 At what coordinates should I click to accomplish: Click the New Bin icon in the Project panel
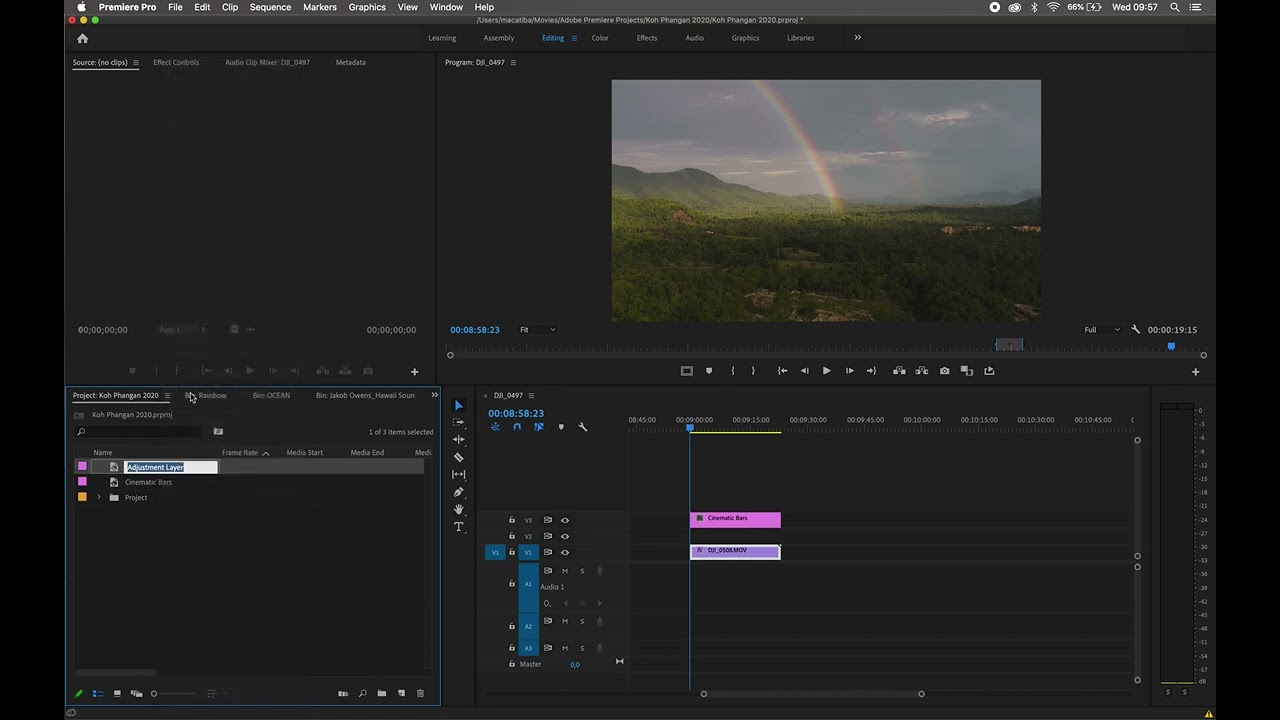pyautogui.click(x=381, y=693)
